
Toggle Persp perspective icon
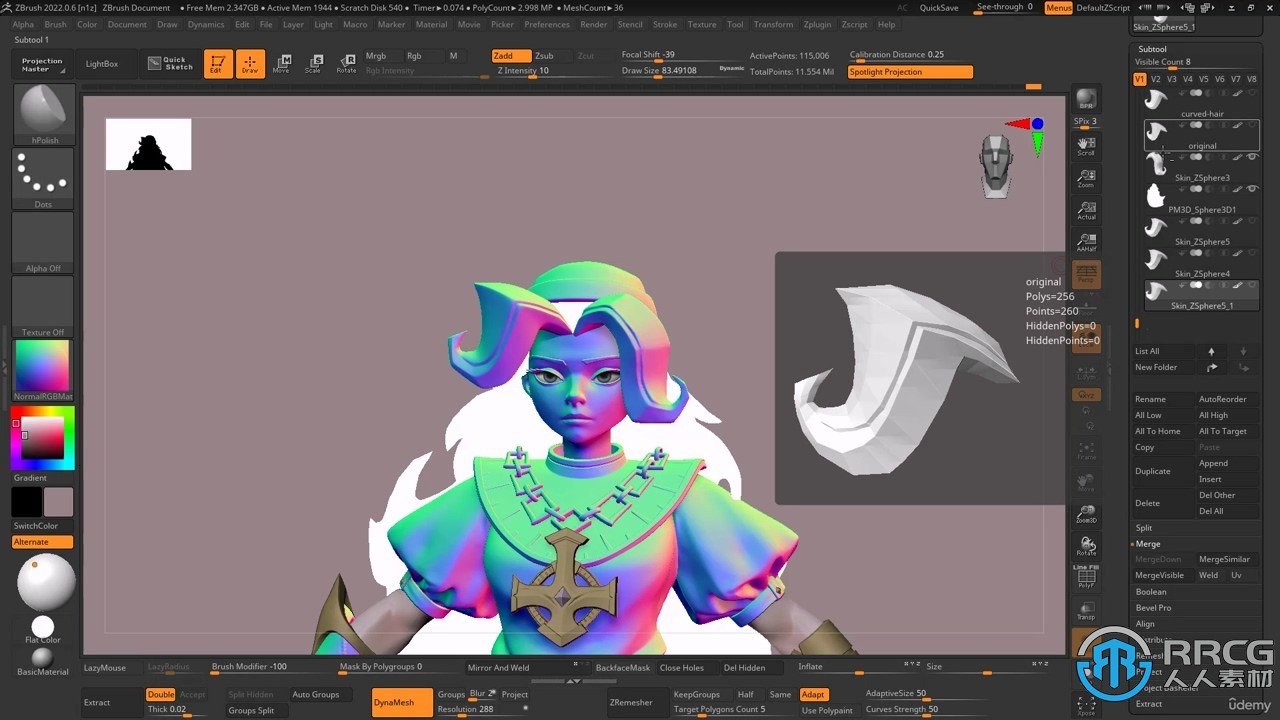coord(1086,274)
